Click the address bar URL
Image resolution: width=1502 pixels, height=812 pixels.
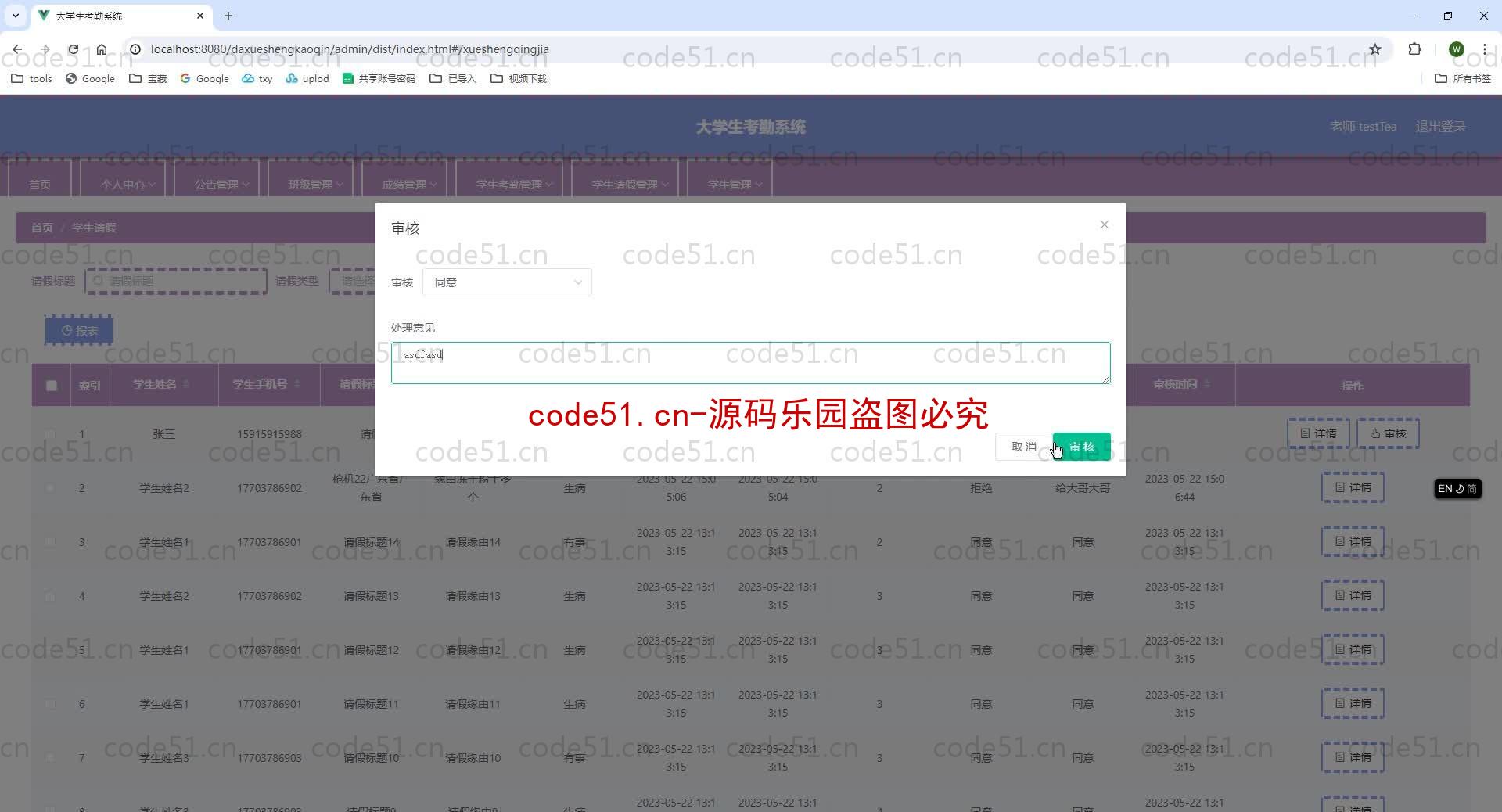click(350, 49)
